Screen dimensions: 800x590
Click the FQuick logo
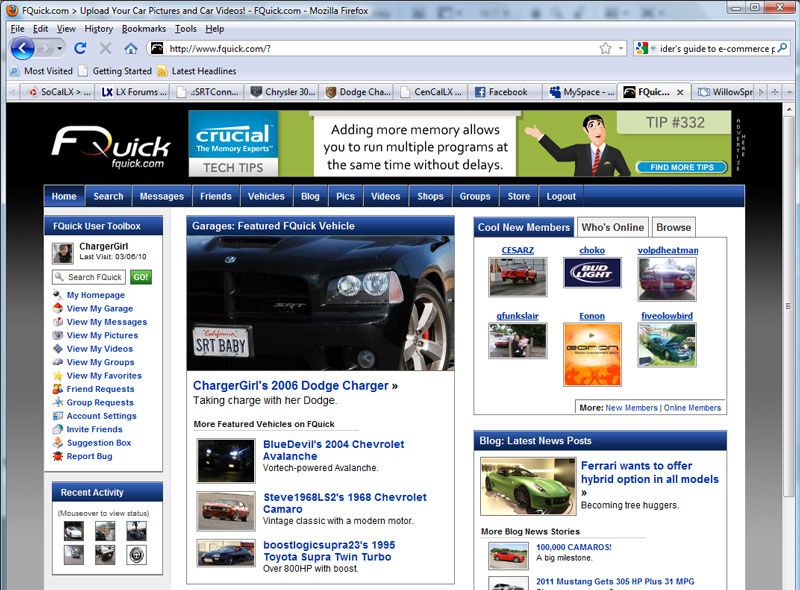click(111, 147)
